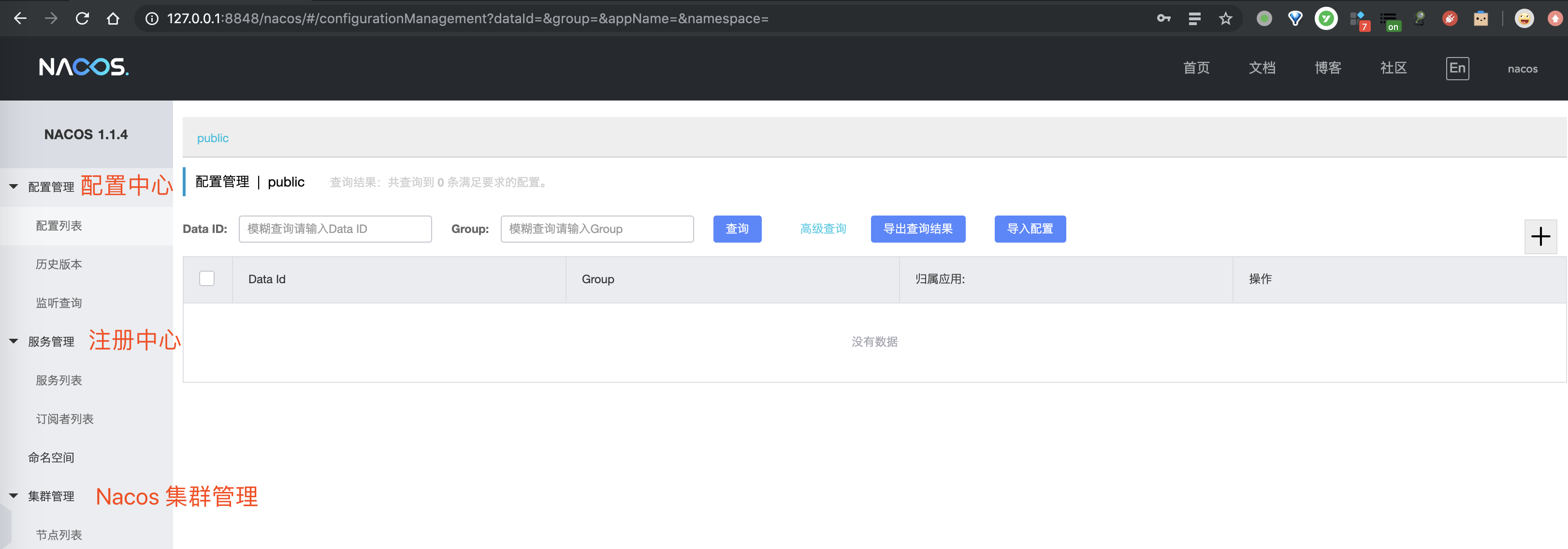Switch language using the En icon
1568x549 pixels.
(1457, 68)
